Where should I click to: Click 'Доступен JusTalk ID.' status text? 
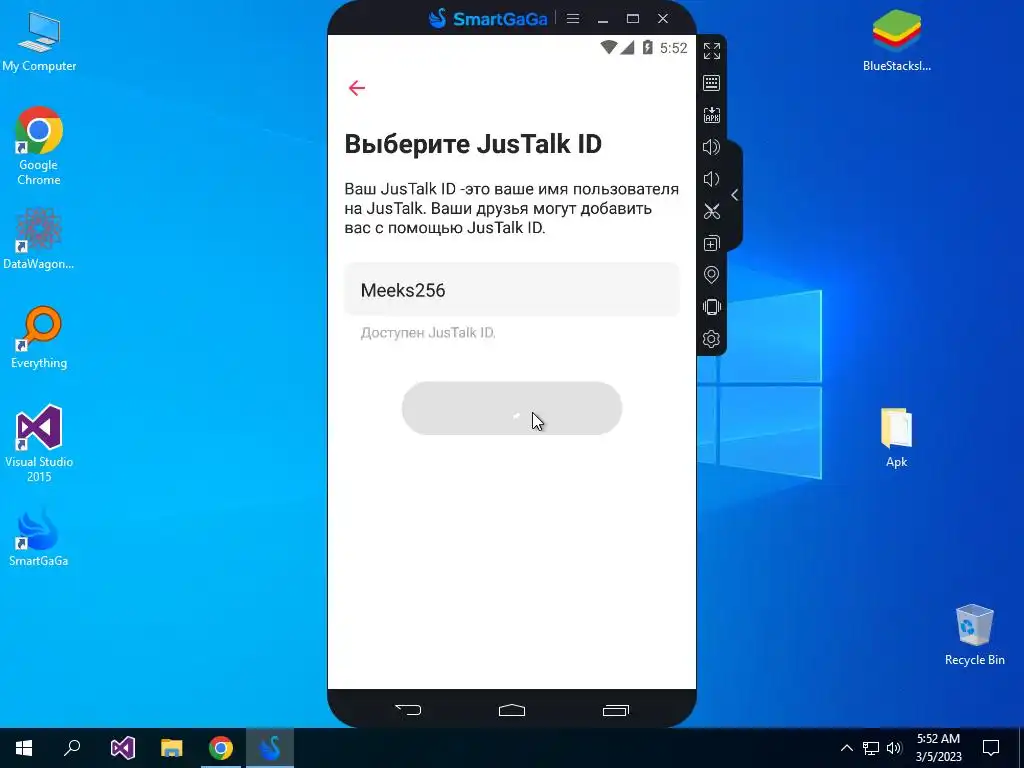(x=428, y=333)
